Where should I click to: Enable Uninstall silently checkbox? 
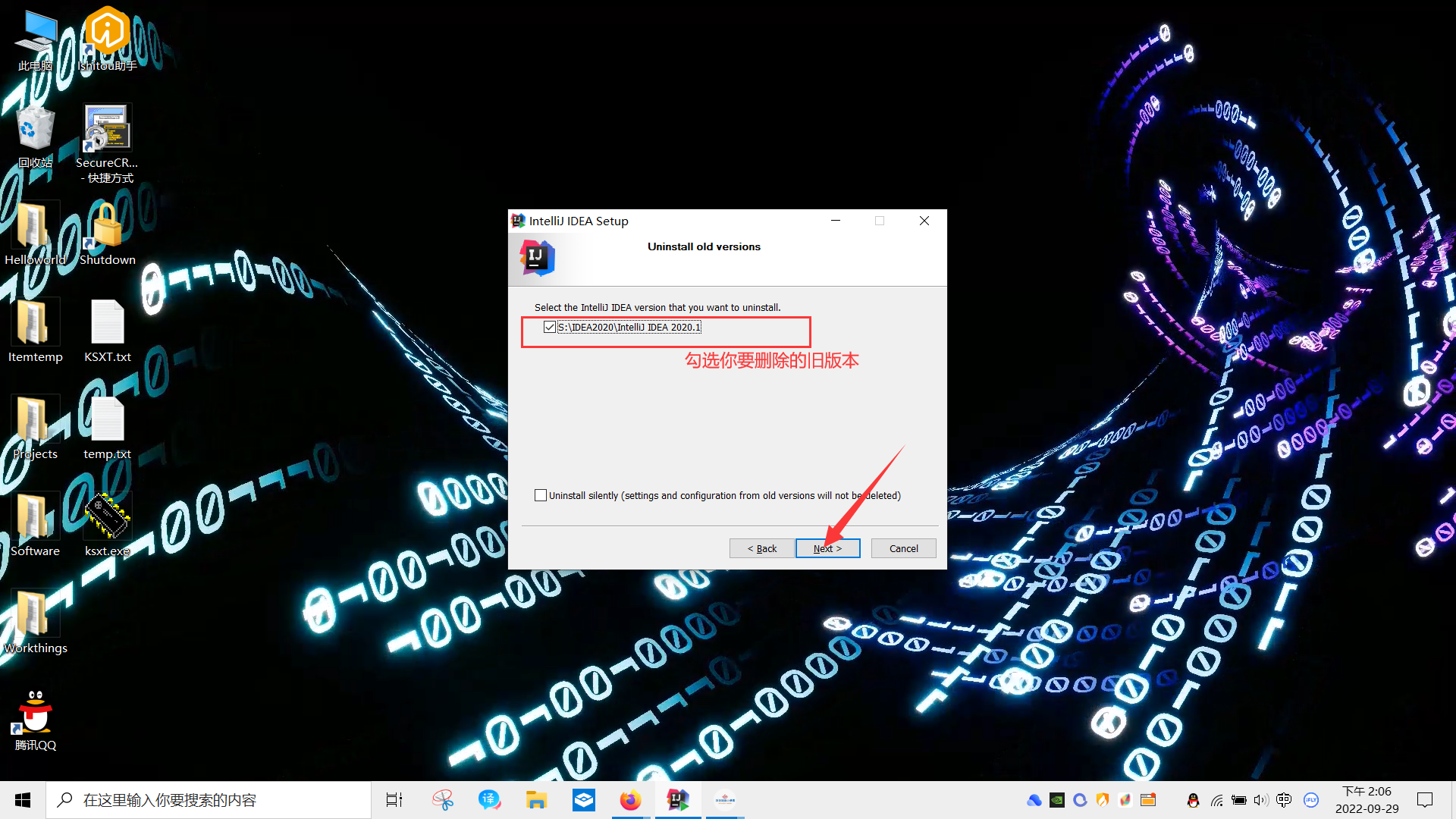[541, 495]
